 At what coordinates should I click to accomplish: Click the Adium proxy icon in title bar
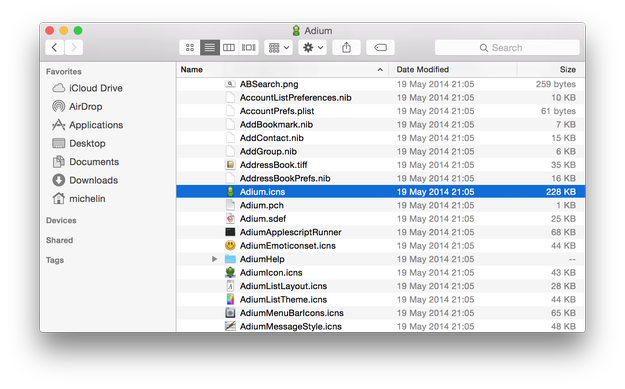296,31
